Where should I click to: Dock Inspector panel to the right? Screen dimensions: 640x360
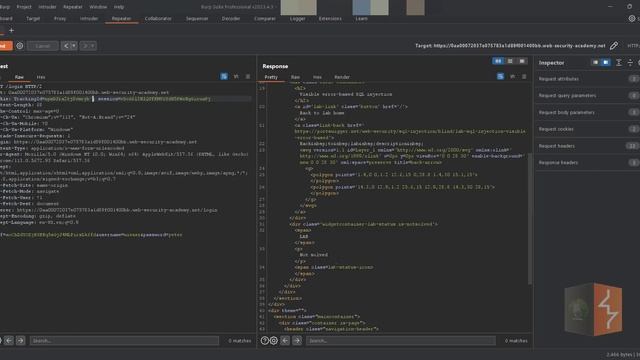606,62
